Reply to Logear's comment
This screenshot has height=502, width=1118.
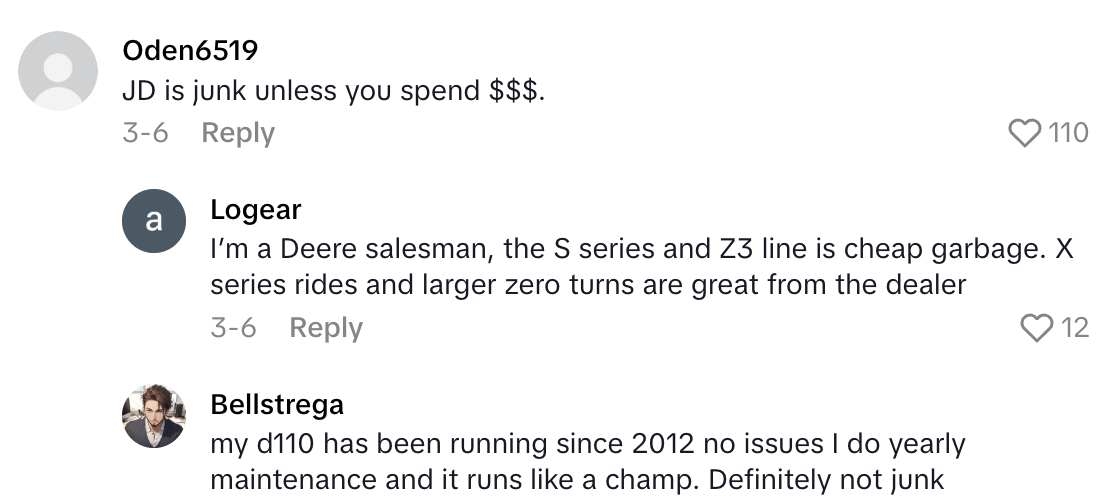[x=326, y=327]
